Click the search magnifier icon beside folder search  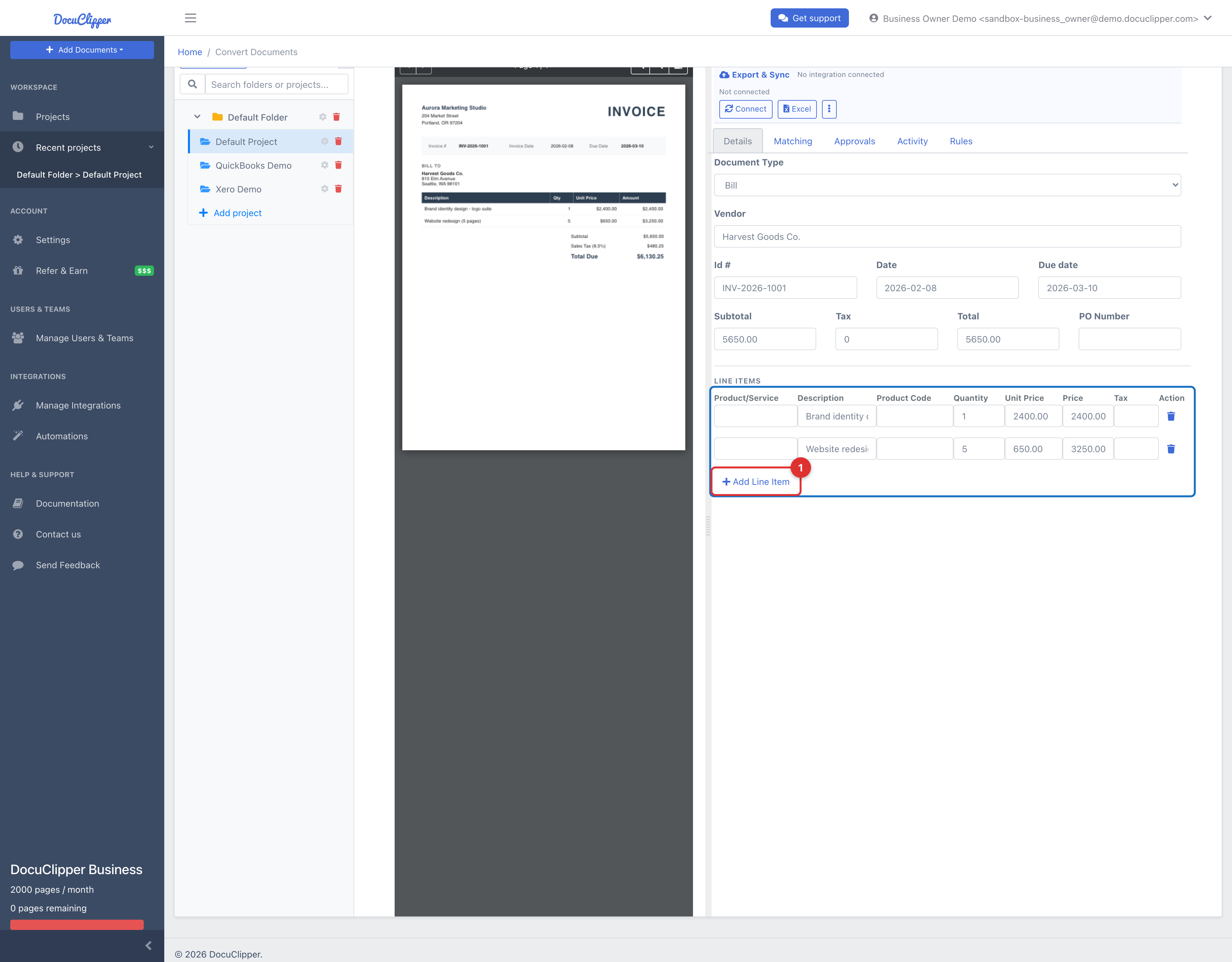(193, 85)
